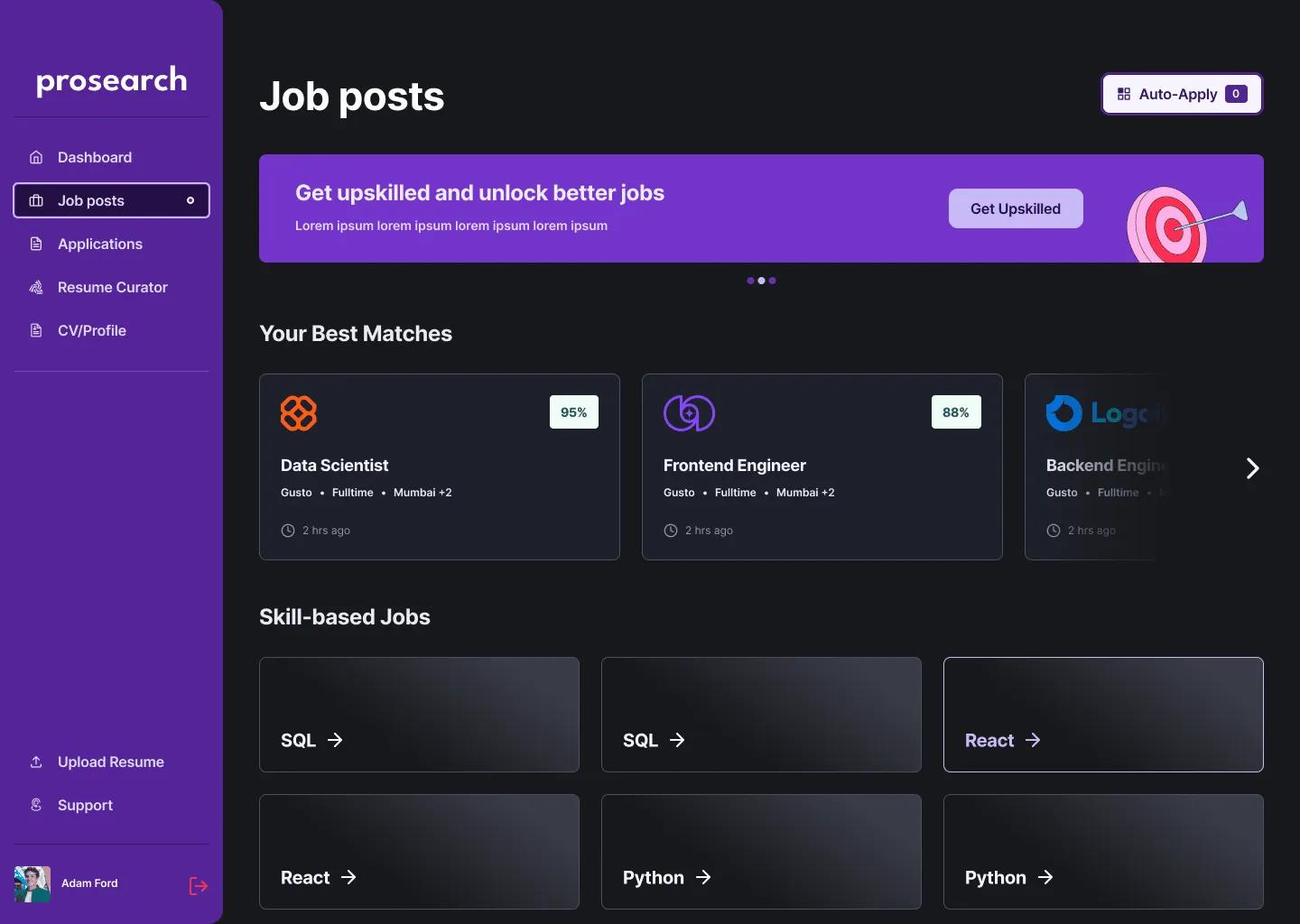Click the arrow beside bottom-row React
1300x924 pixels.
click(x=348, y=877)
